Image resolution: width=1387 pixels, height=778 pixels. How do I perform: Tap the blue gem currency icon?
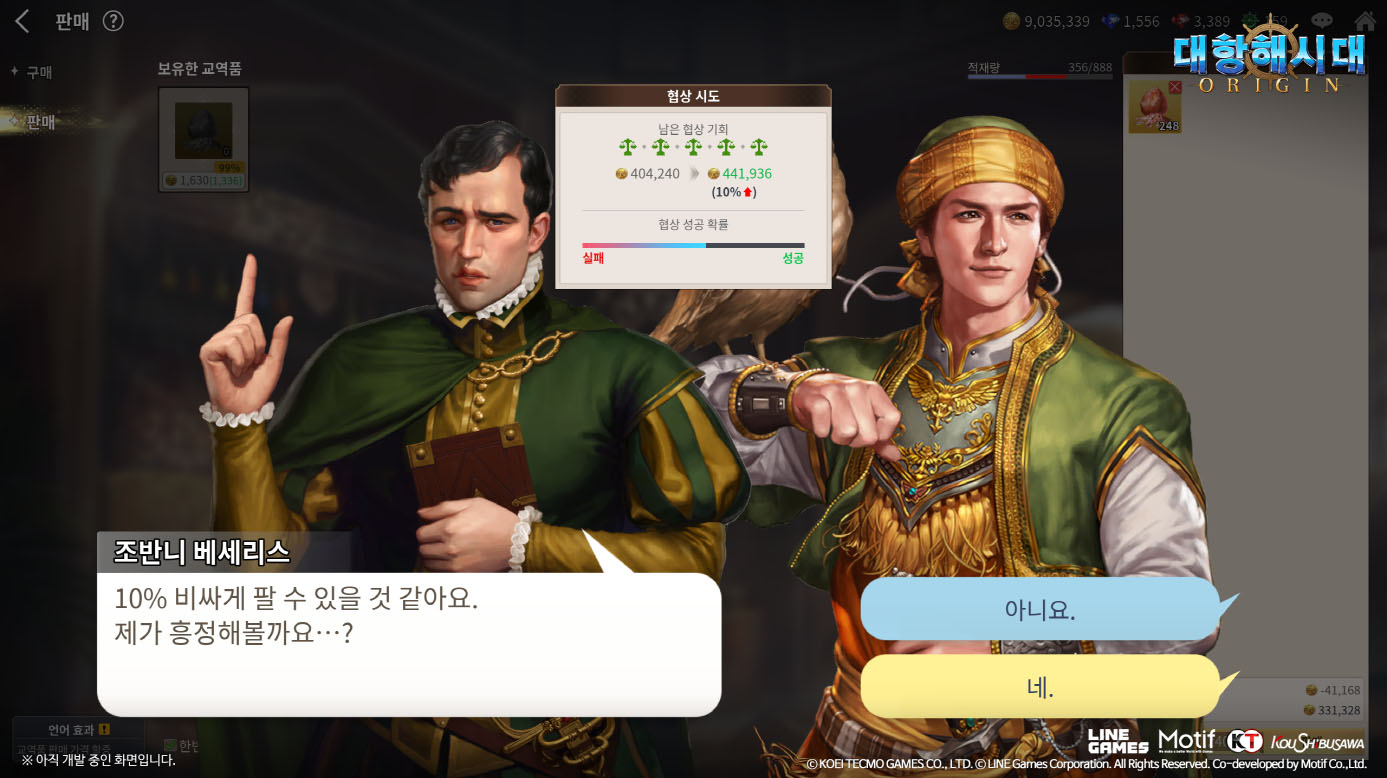pyautogui.click(x=1110, y=21)
